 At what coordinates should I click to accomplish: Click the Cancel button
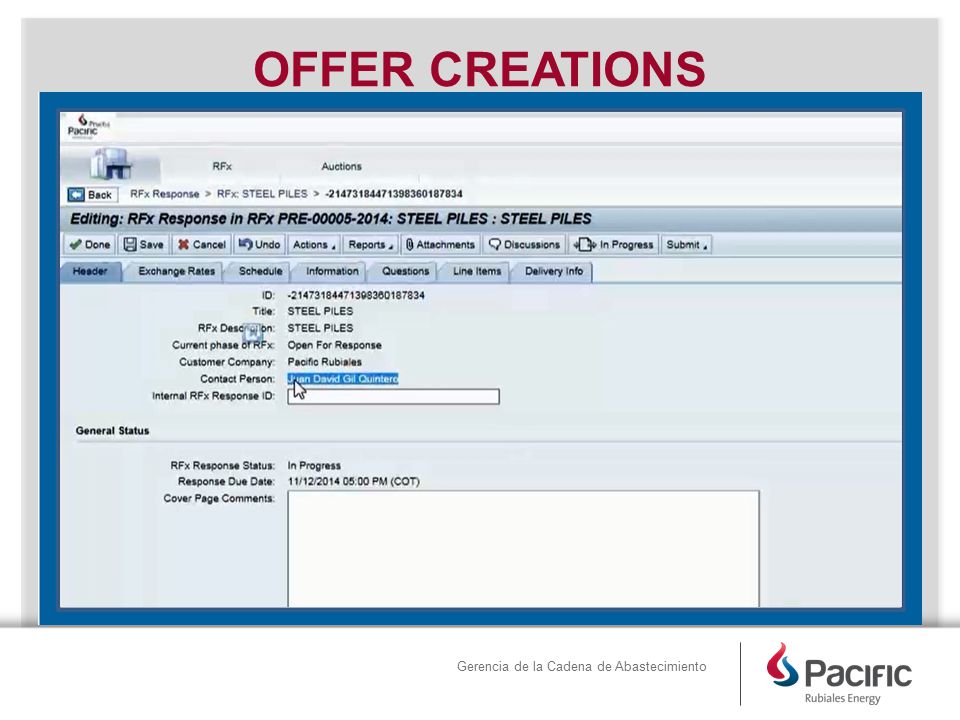[x=201, y=244]
